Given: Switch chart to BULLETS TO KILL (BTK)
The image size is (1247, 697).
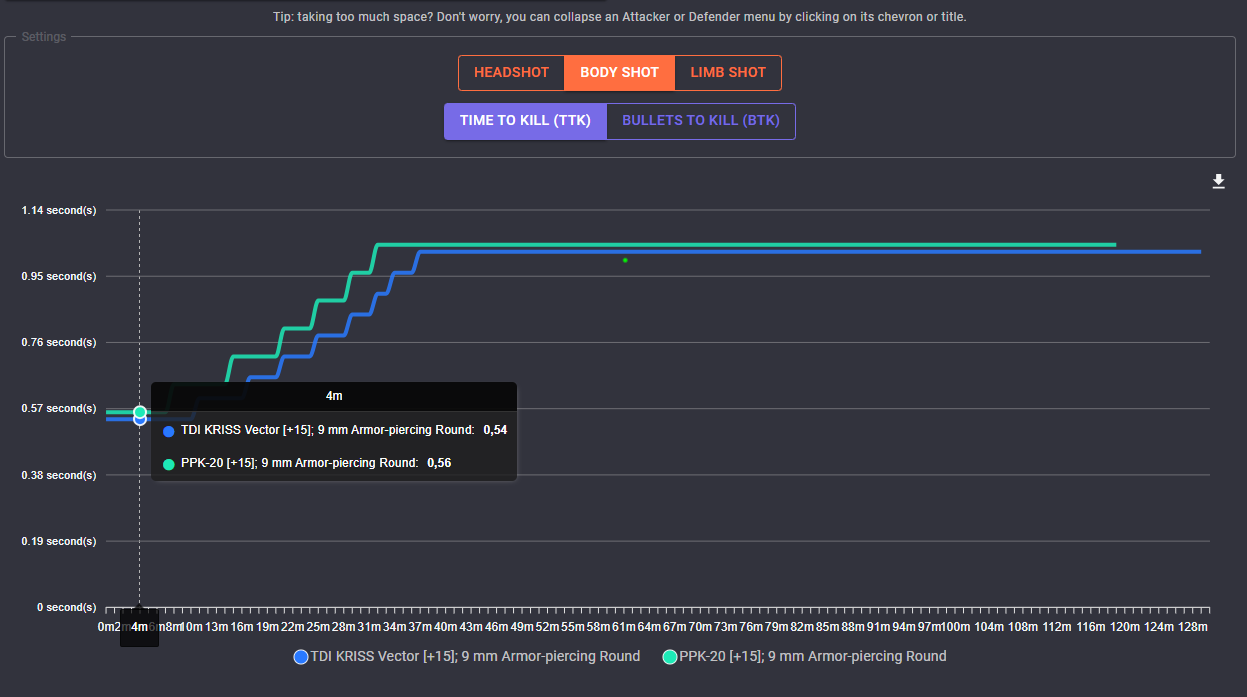Looking at the screenshot, I should point(701,121).
